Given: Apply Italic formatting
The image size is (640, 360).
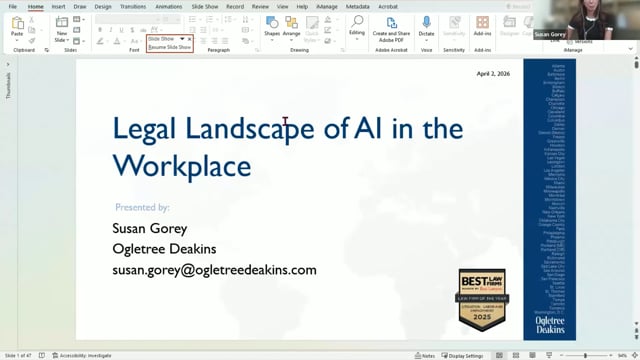Looking at the screenshot, I should click(x=111, y=30).
